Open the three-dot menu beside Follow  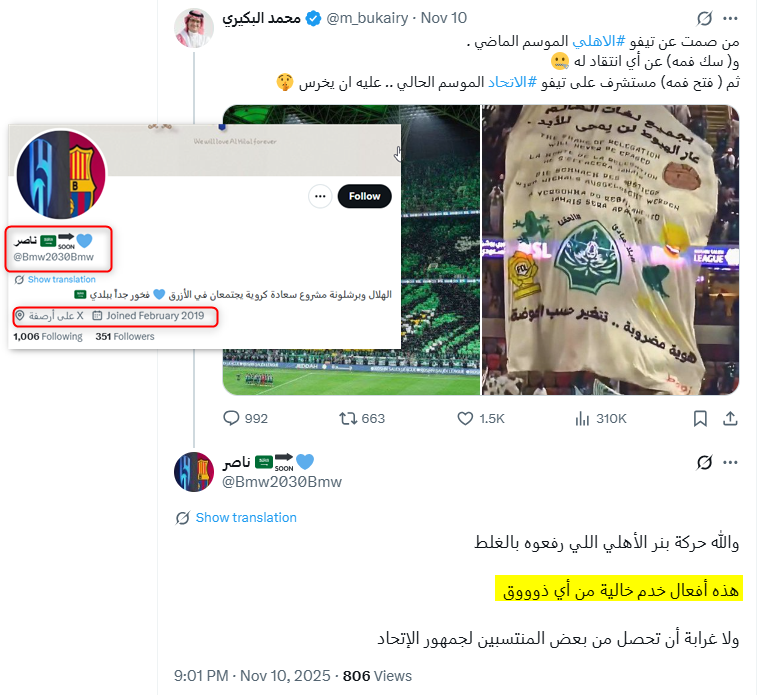320,196
